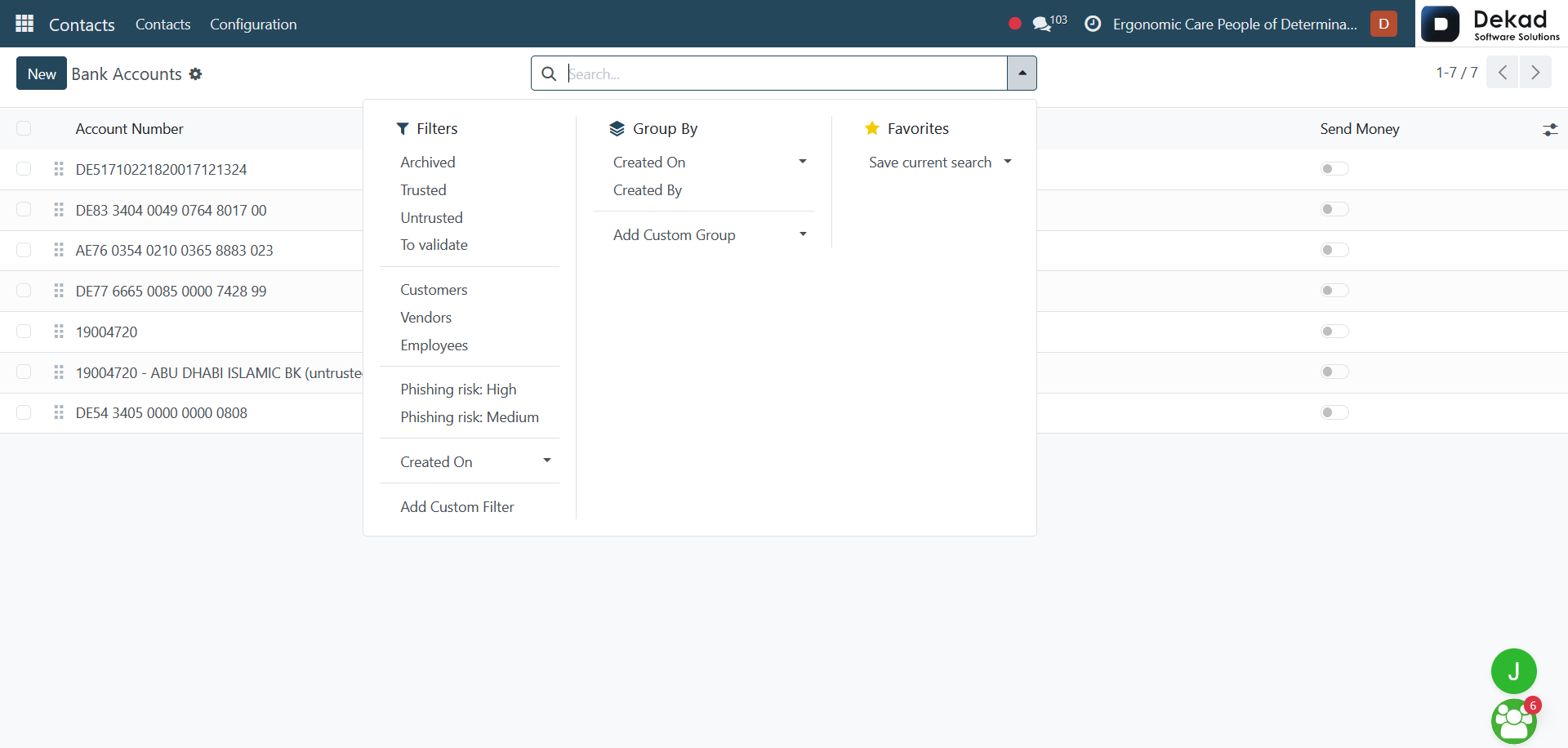
Task: Grab drag handle for DE54 3405 row
Action: pyautogui.click(x=59, y=412)
